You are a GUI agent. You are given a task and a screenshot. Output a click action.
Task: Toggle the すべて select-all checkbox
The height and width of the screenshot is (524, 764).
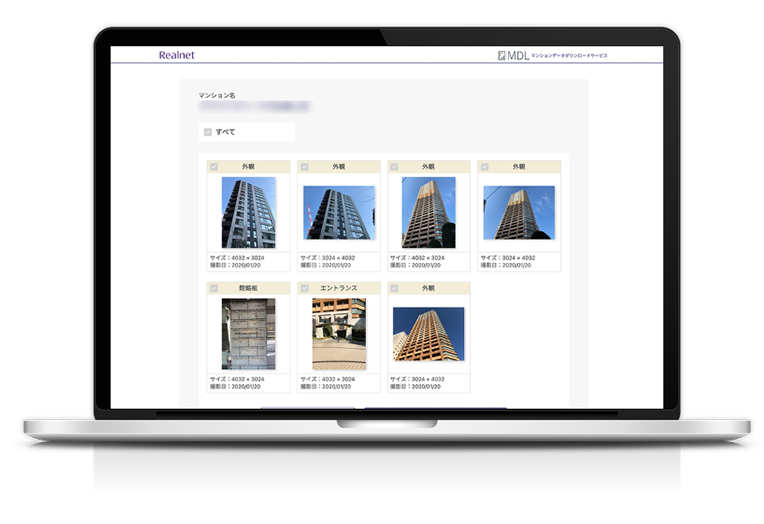pyautogui.click(x=208, y=132)
